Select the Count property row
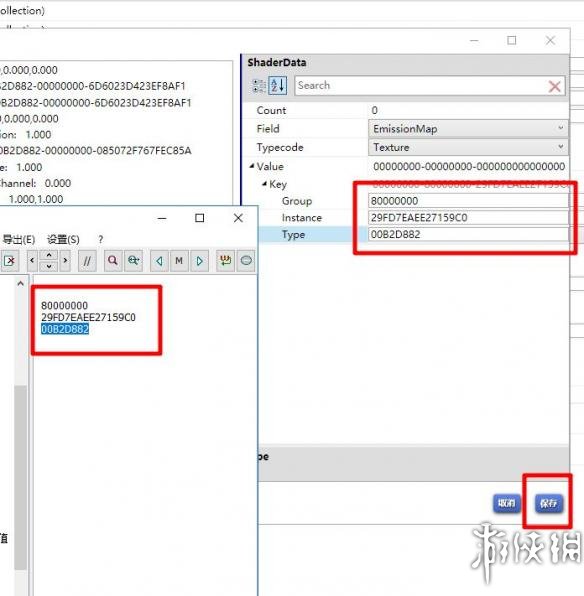Screen dimensions: 584x596 pos(406,110)
